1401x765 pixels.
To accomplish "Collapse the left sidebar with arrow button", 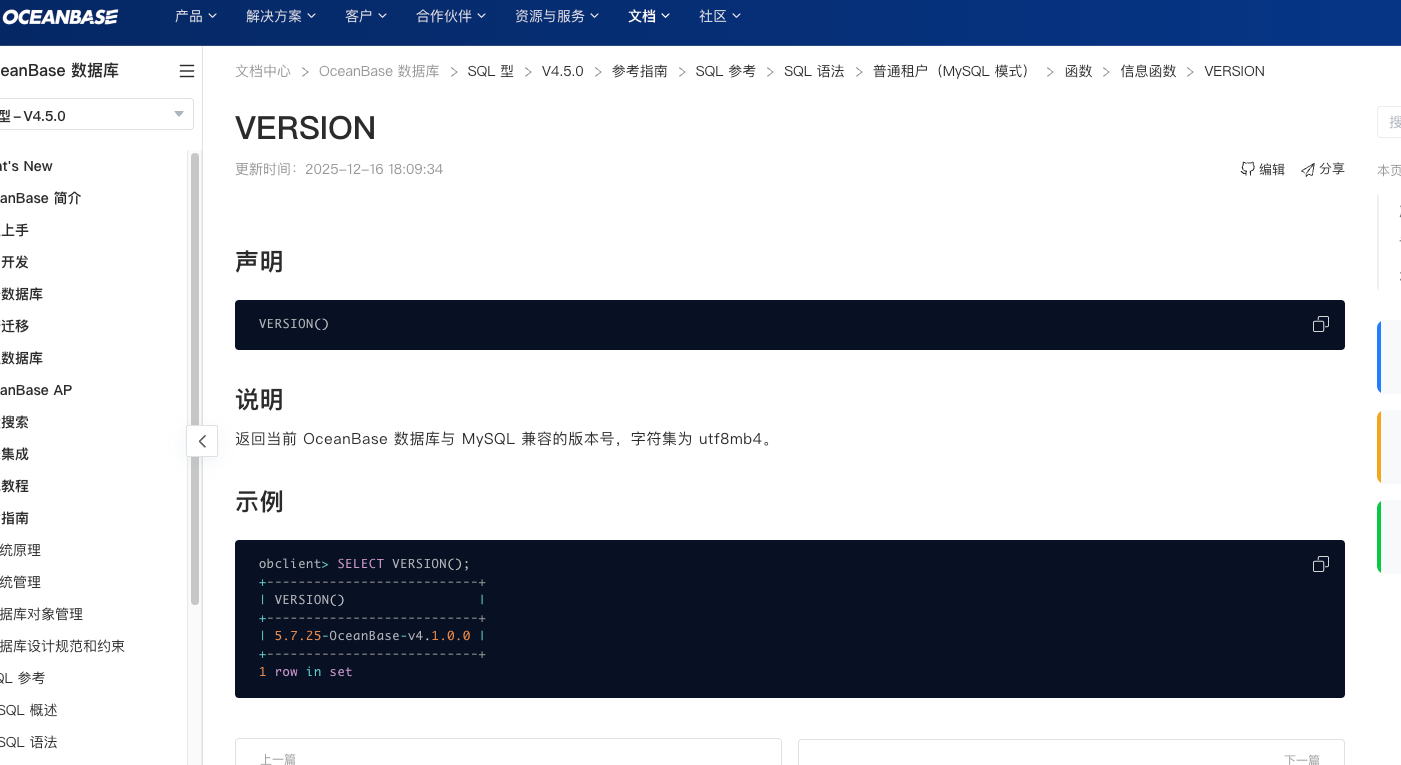I will 202,441.
